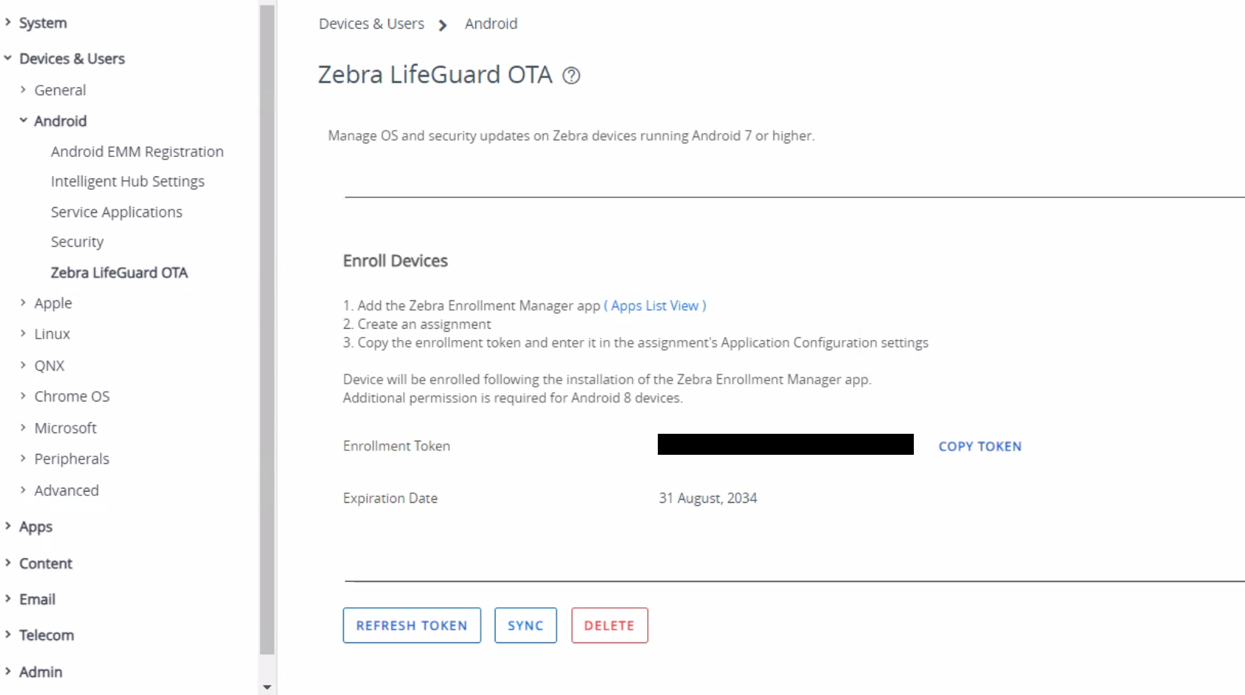Collapse the Android section
Screen dimensions: 1245x695
(x=61, y=120)
